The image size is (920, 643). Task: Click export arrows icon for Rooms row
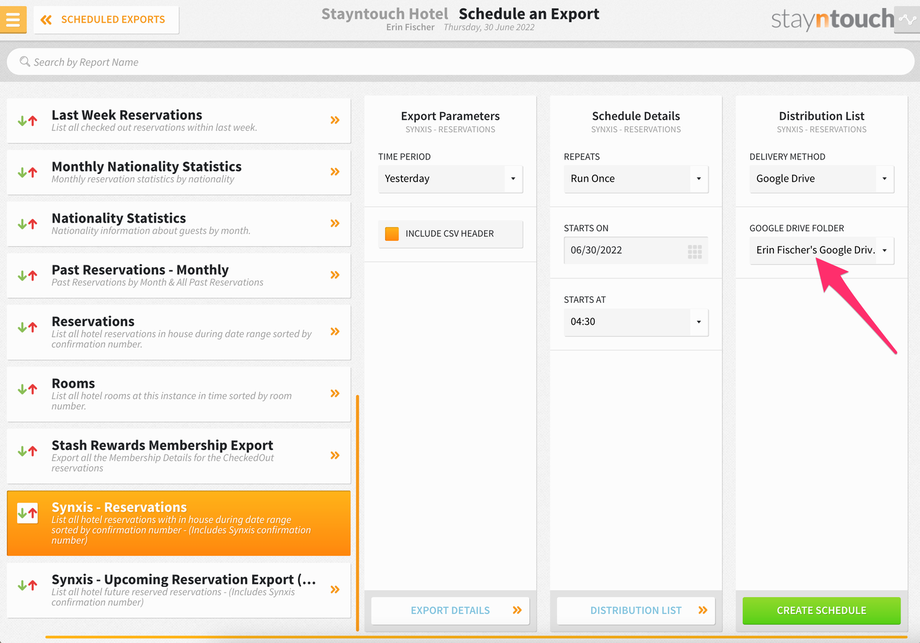tap(28, 389)
